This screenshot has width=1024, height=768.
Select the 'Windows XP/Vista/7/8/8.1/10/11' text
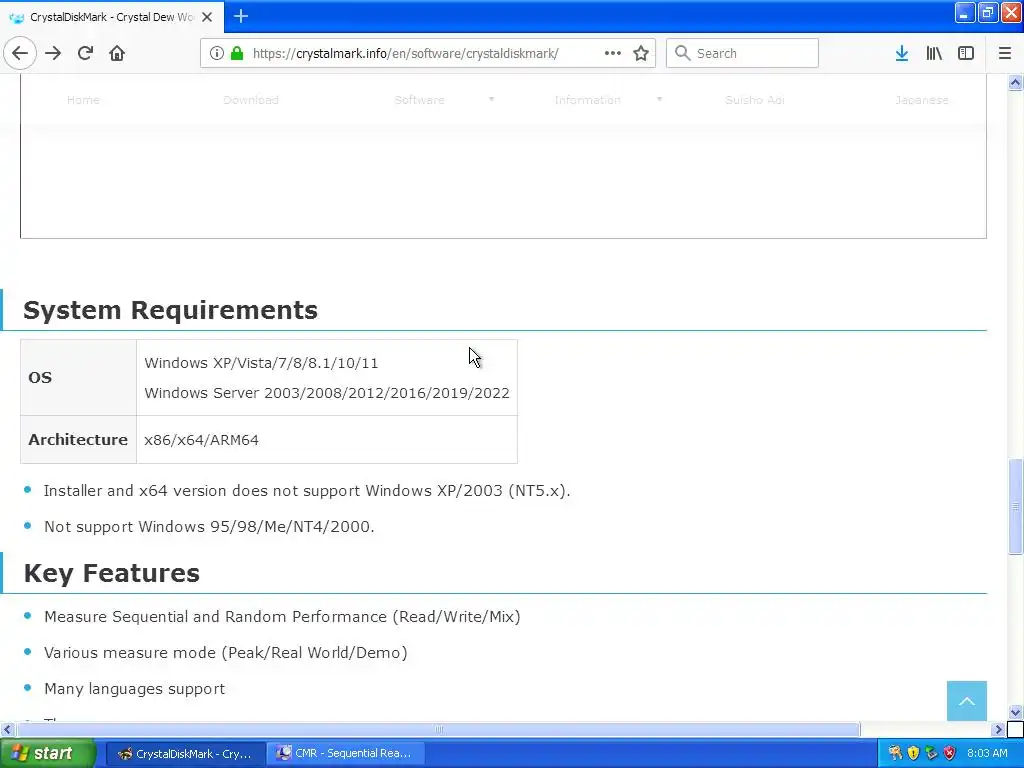coord(261,363)
